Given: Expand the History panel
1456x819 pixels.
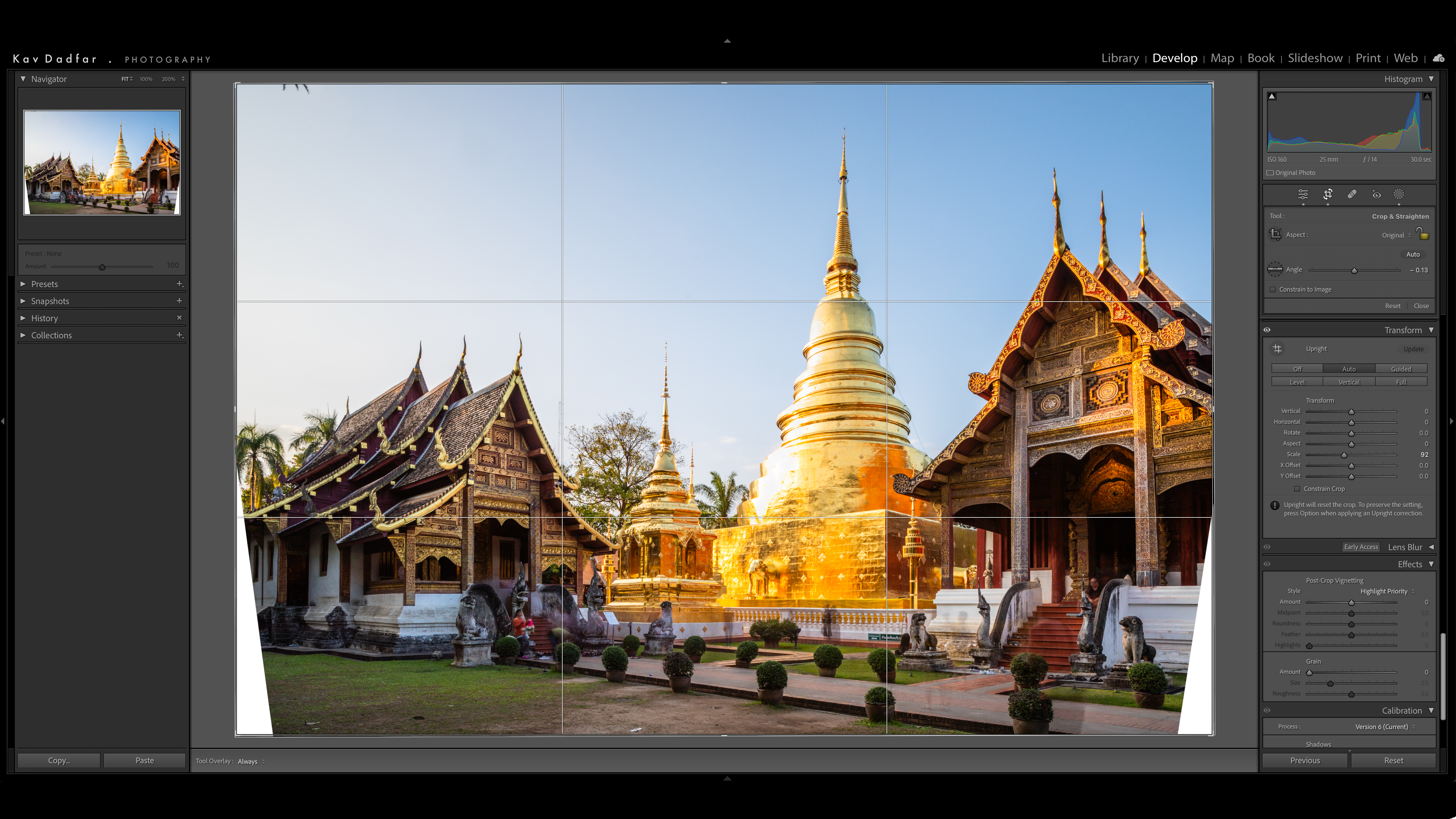Looking at the screenshot, I should (x=23, y=318).
